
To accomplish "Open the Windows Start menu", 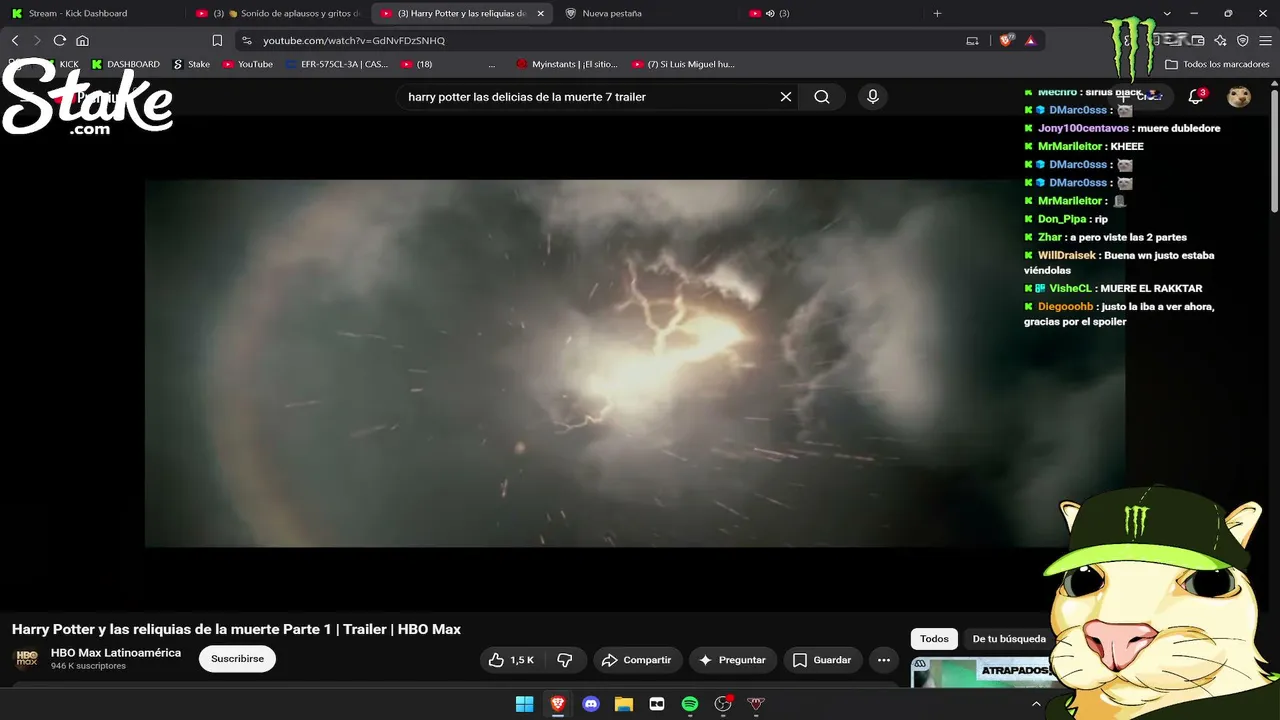I will 524,704.
